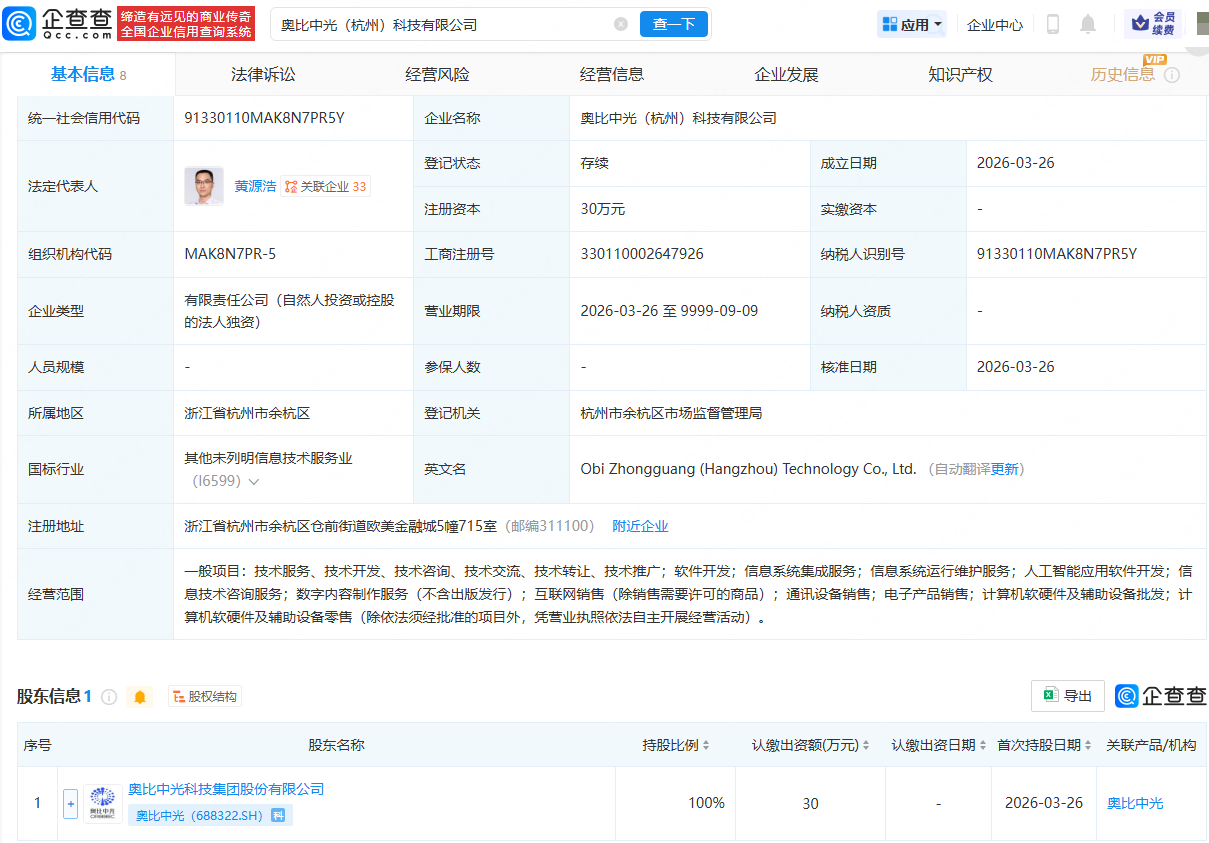Click the info icon next to 股东信息
This screenshot has height=843, width=1209.
point(110,697)
